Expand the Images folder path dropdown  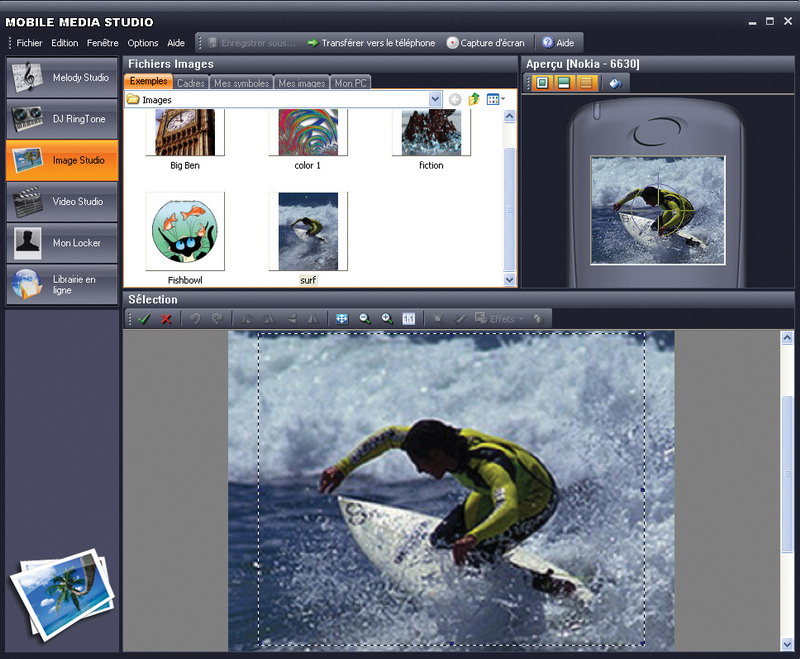pyautogui.click(x=435, y=100)
